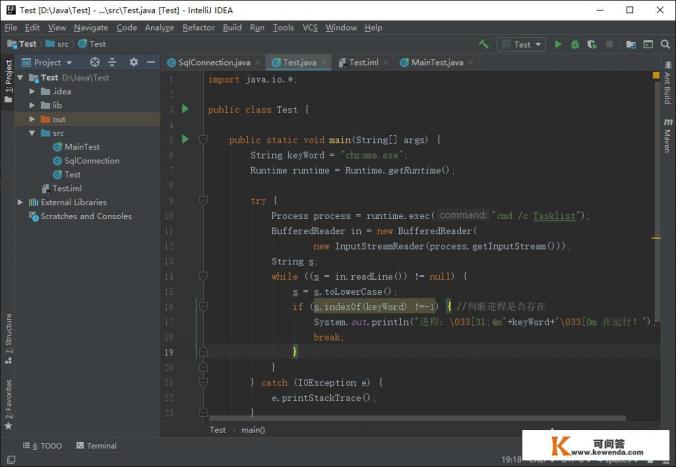The width and height of the screenshot is (676, 467).
Task: Click the locate target icon in Project panel
Action: tap(95, 62)
